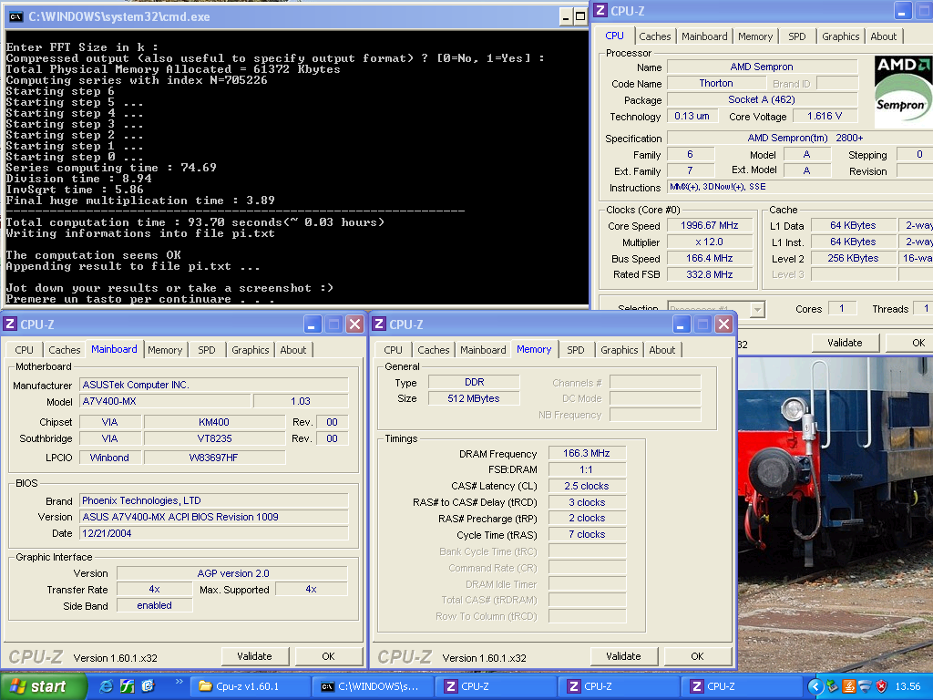Click Validate in the Processor CPU-Z window
Viewport: 933px width, 700px height.
[845, 342]
